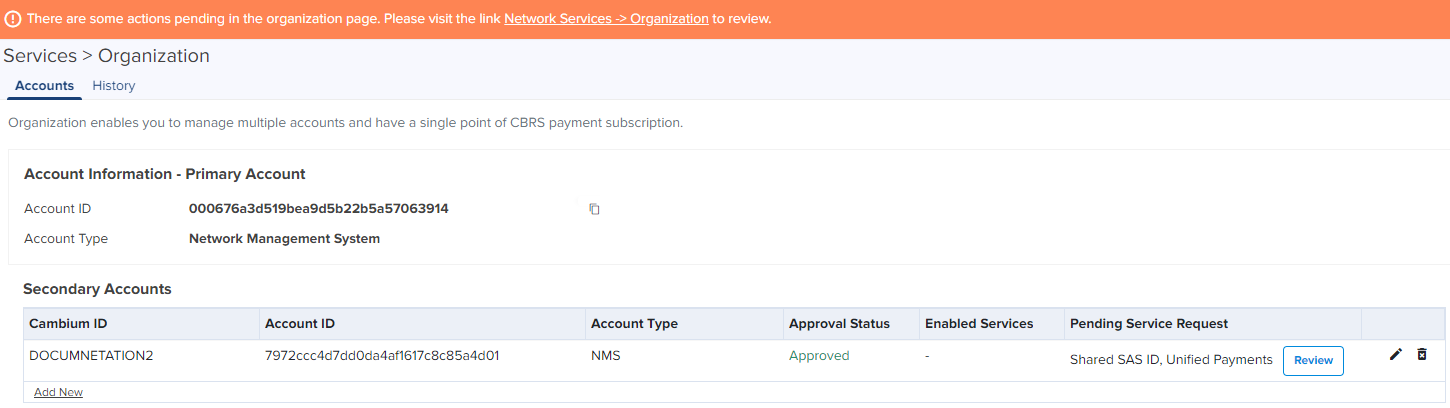Click the Approval Status column header
This screenshot has height=408, width=1450.
839,324
